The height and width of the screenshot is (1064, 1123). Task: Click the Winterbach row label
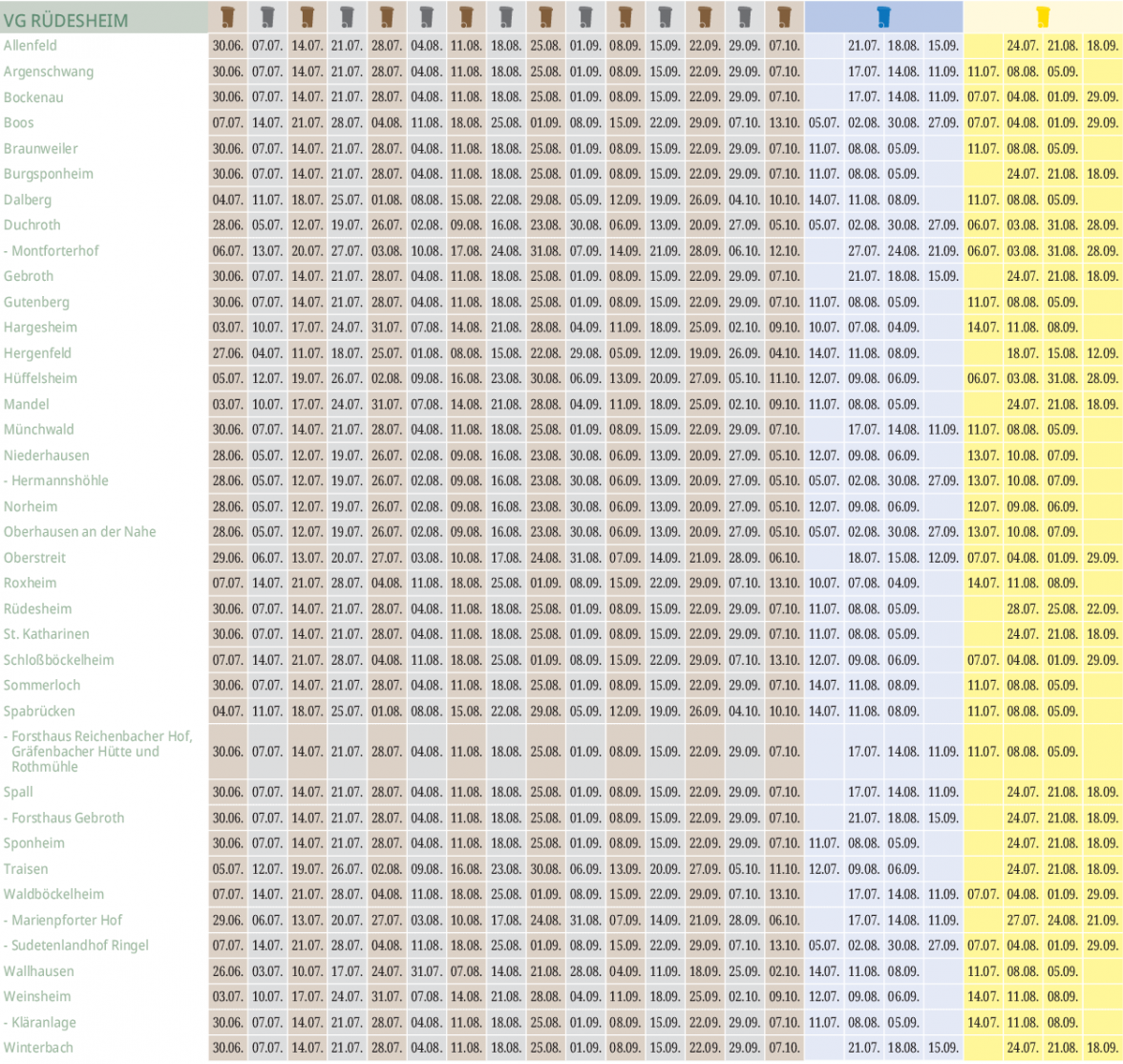tap(38, 1048)
